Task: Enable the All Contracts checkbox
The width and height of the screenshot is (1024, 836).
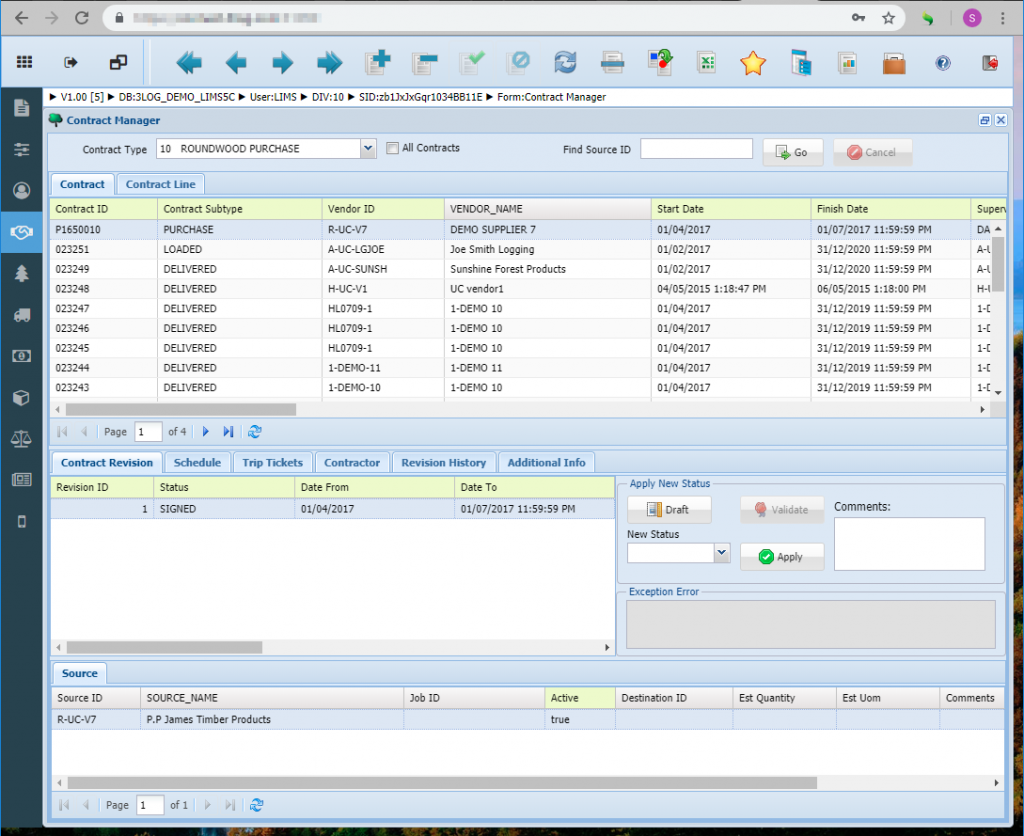Action: [390, 147]
